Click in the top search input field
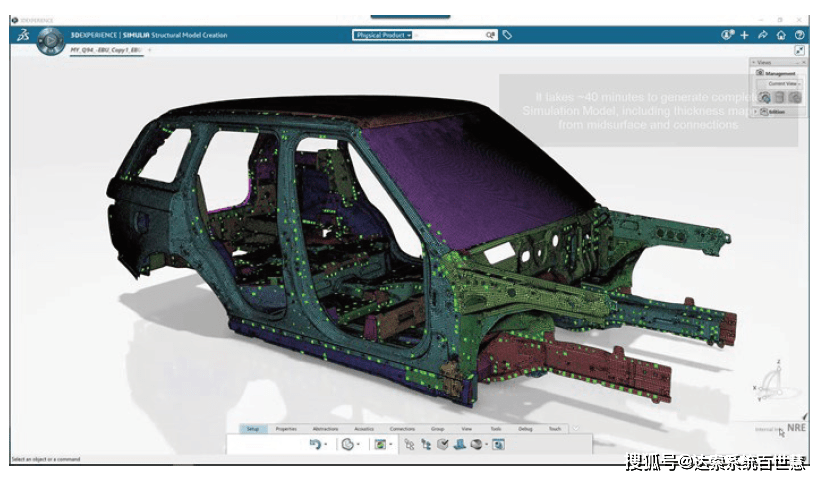The image size is (822, 480). 450,35
